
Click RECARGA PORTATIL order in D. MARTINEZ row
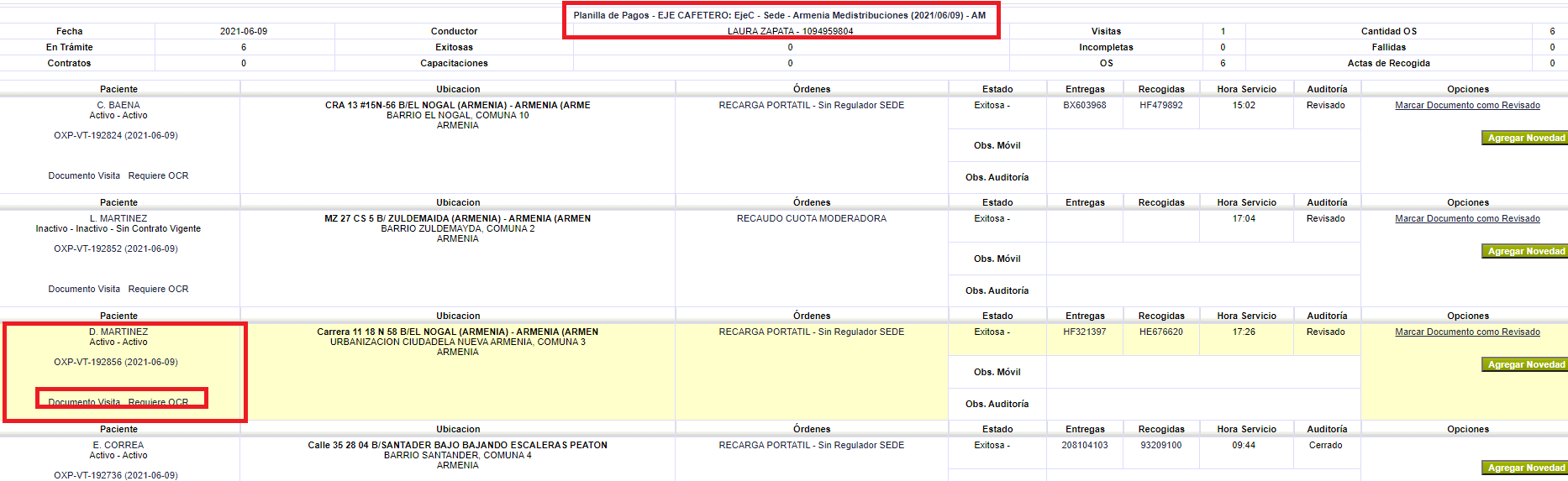812,332
